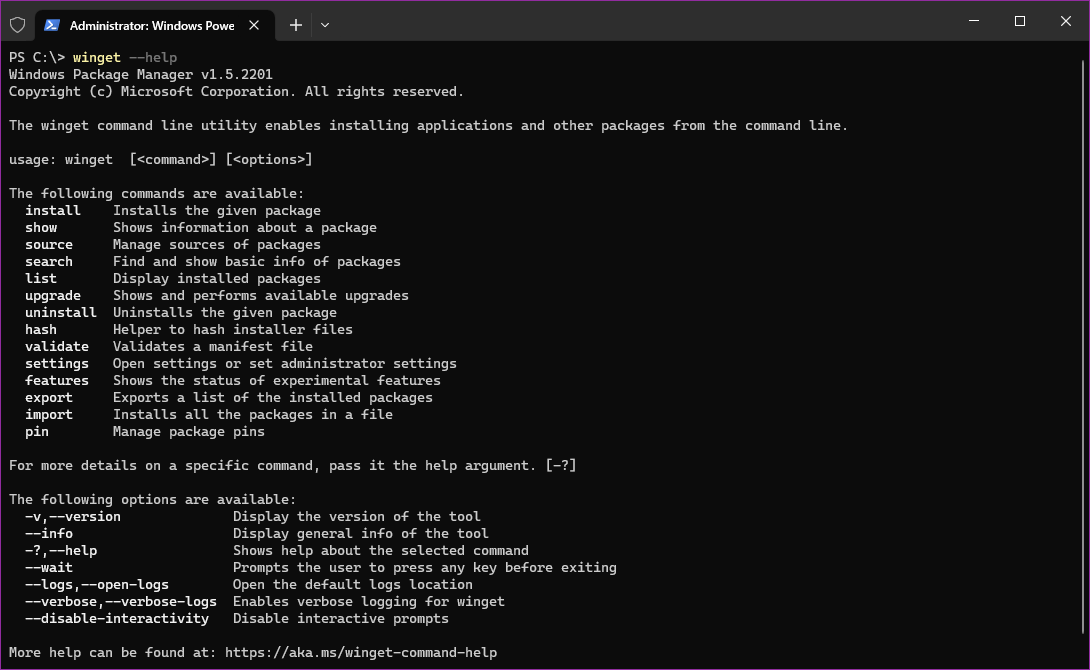The image size is (1090, 670).
Task: Click 'Disable interactive prompts' description
Action: click(341, 619)
